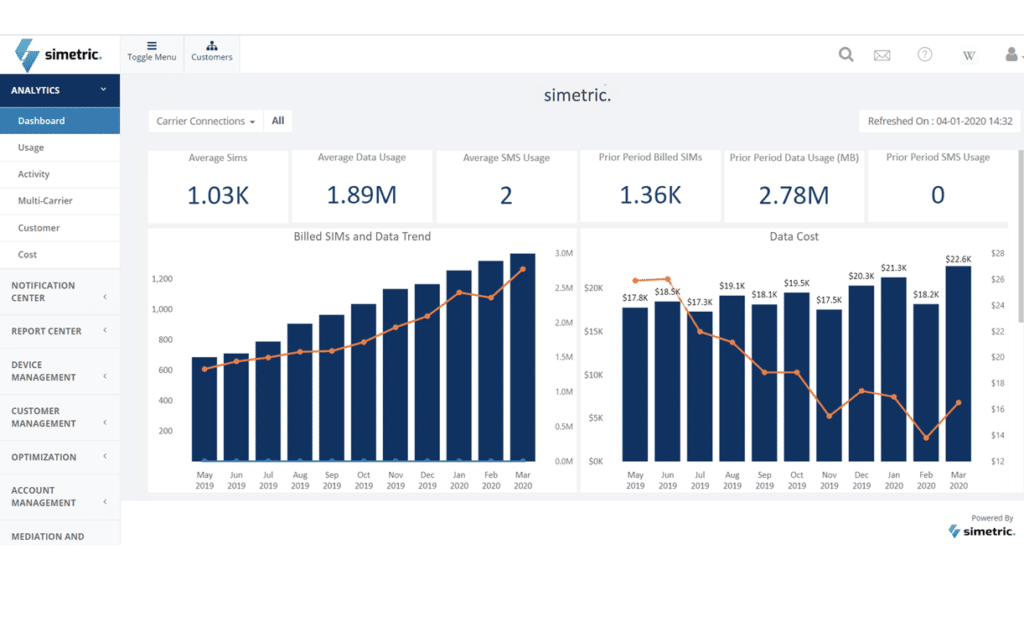Click the Refreshed On timestamp
Viewport: 1024px width, 632px height.
pos(940,121)
